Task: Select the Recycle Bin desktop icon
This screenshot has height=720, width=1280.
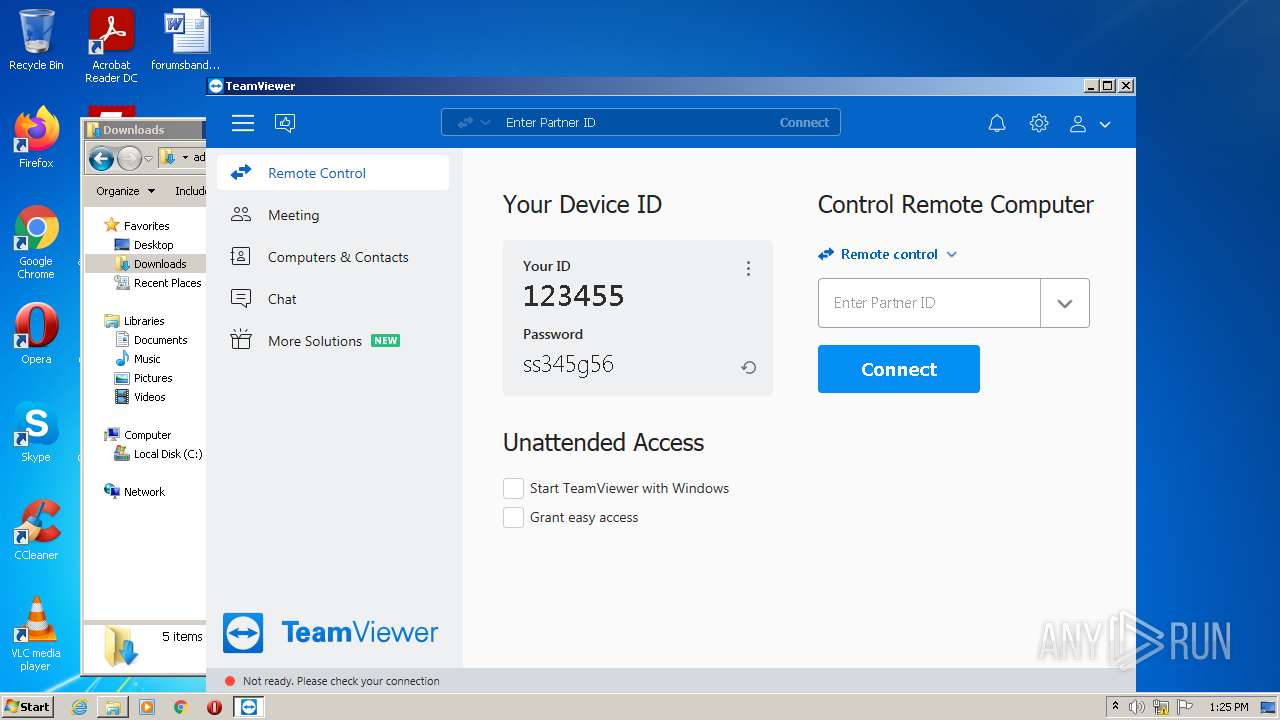Action: click(x=36, y=41)
